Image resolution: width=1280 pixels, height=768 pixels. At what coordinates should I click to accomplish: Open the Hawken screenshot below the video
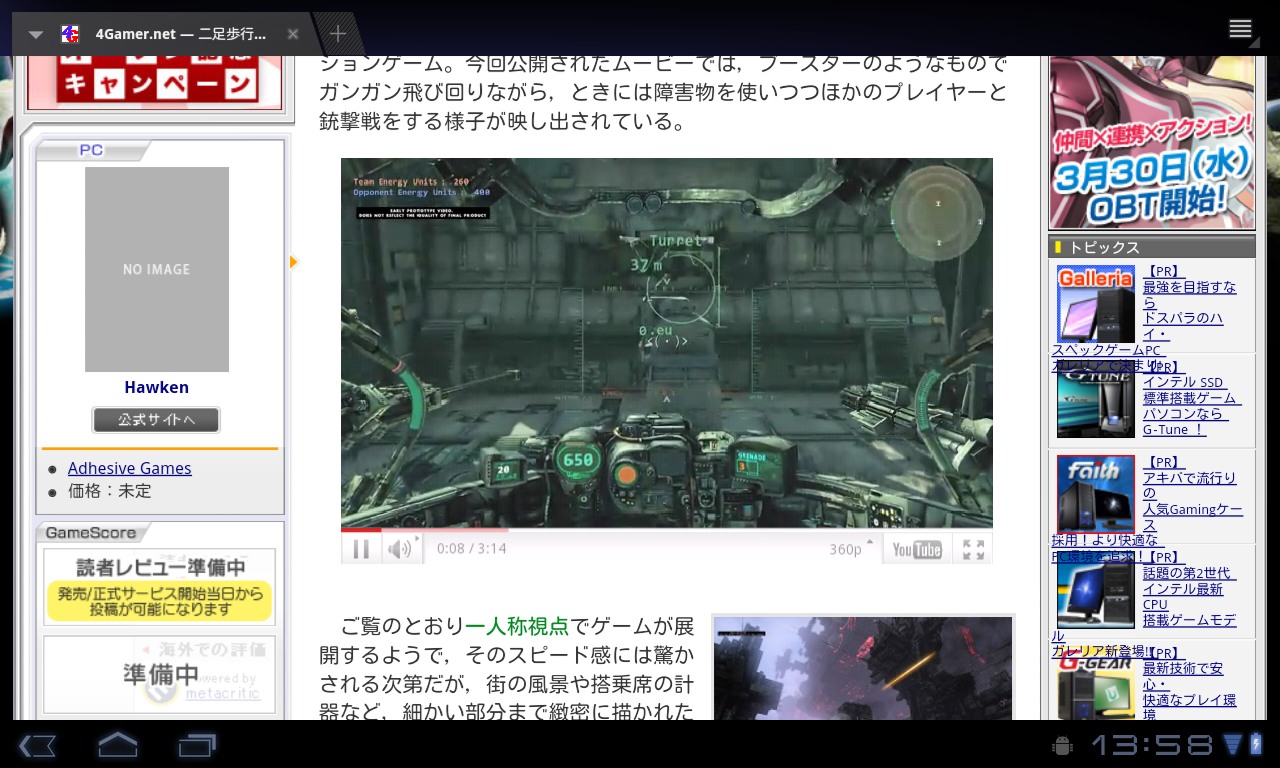click(863, 668)
